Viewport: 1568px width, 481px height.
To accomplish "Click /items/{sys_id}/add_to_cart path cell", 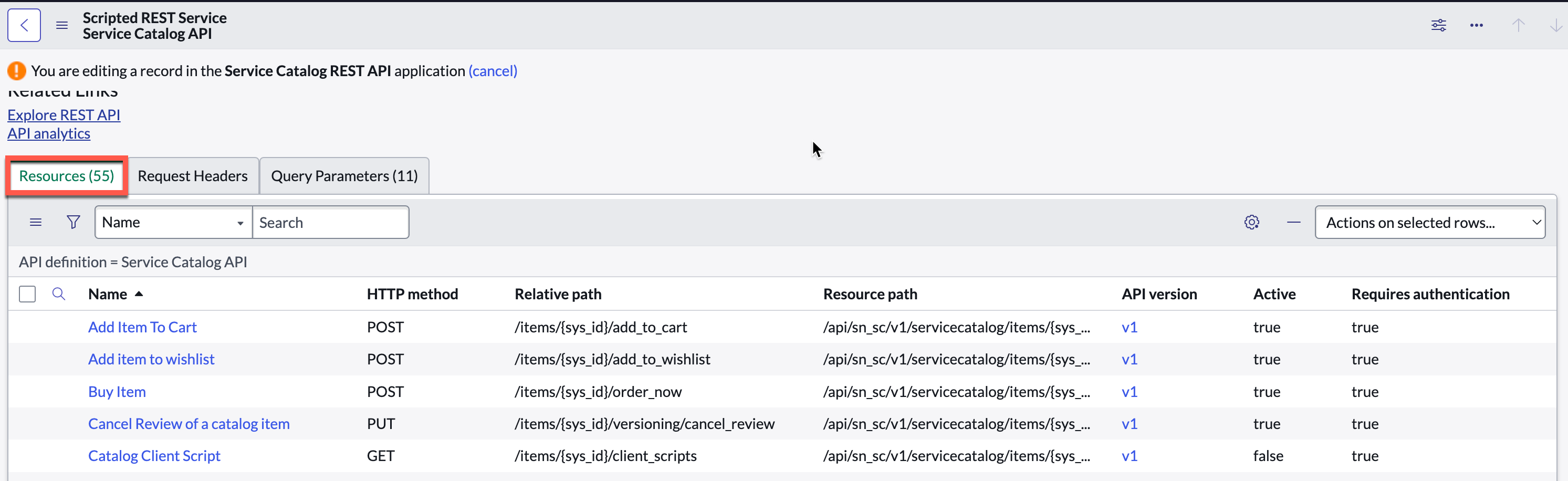I will coord(601,327).
